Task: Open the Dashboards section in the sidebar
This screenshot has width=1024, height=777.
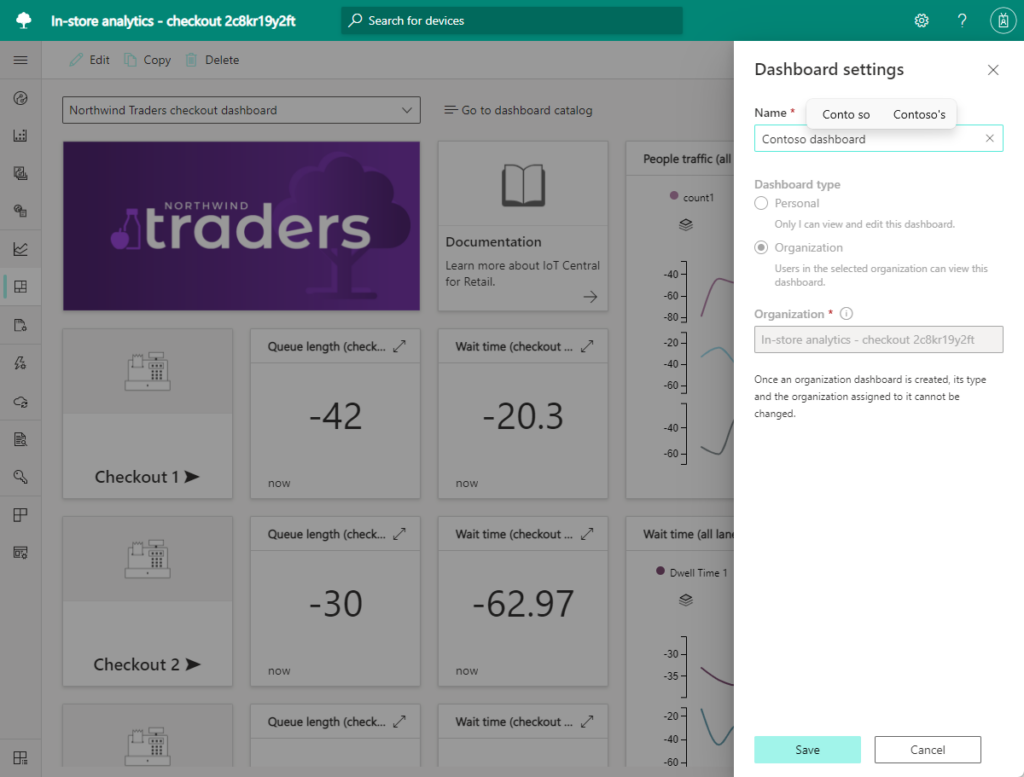Action: click(20, 287)
